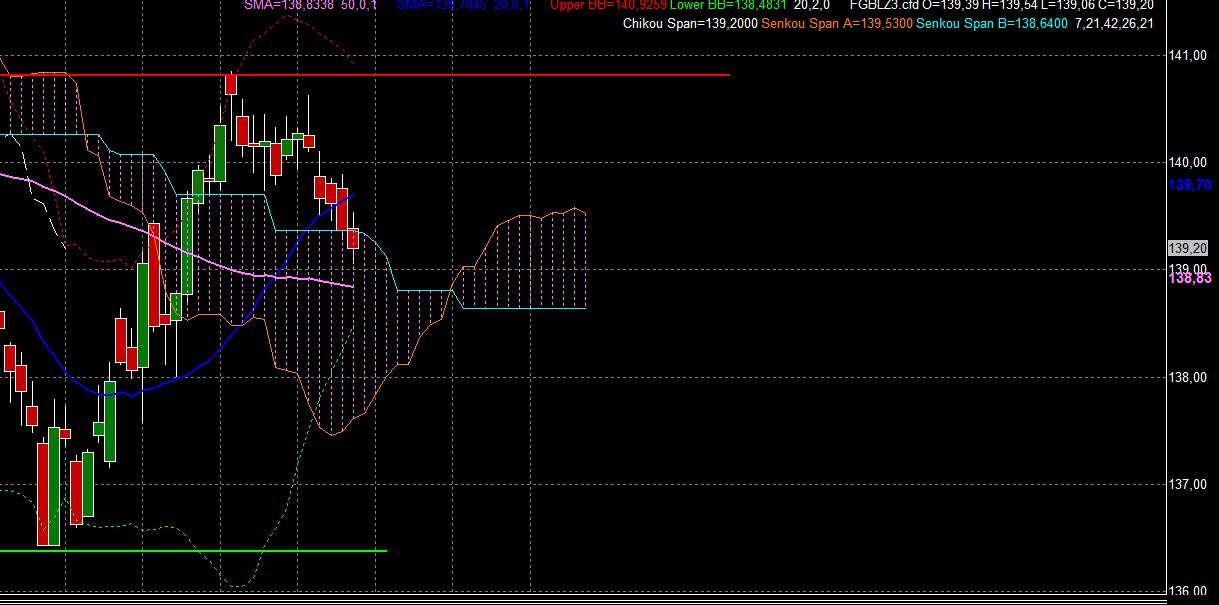This screenshot has height=605, width=1219.
Task: Click the current price tag 139,20
Action: [1188, 248]
